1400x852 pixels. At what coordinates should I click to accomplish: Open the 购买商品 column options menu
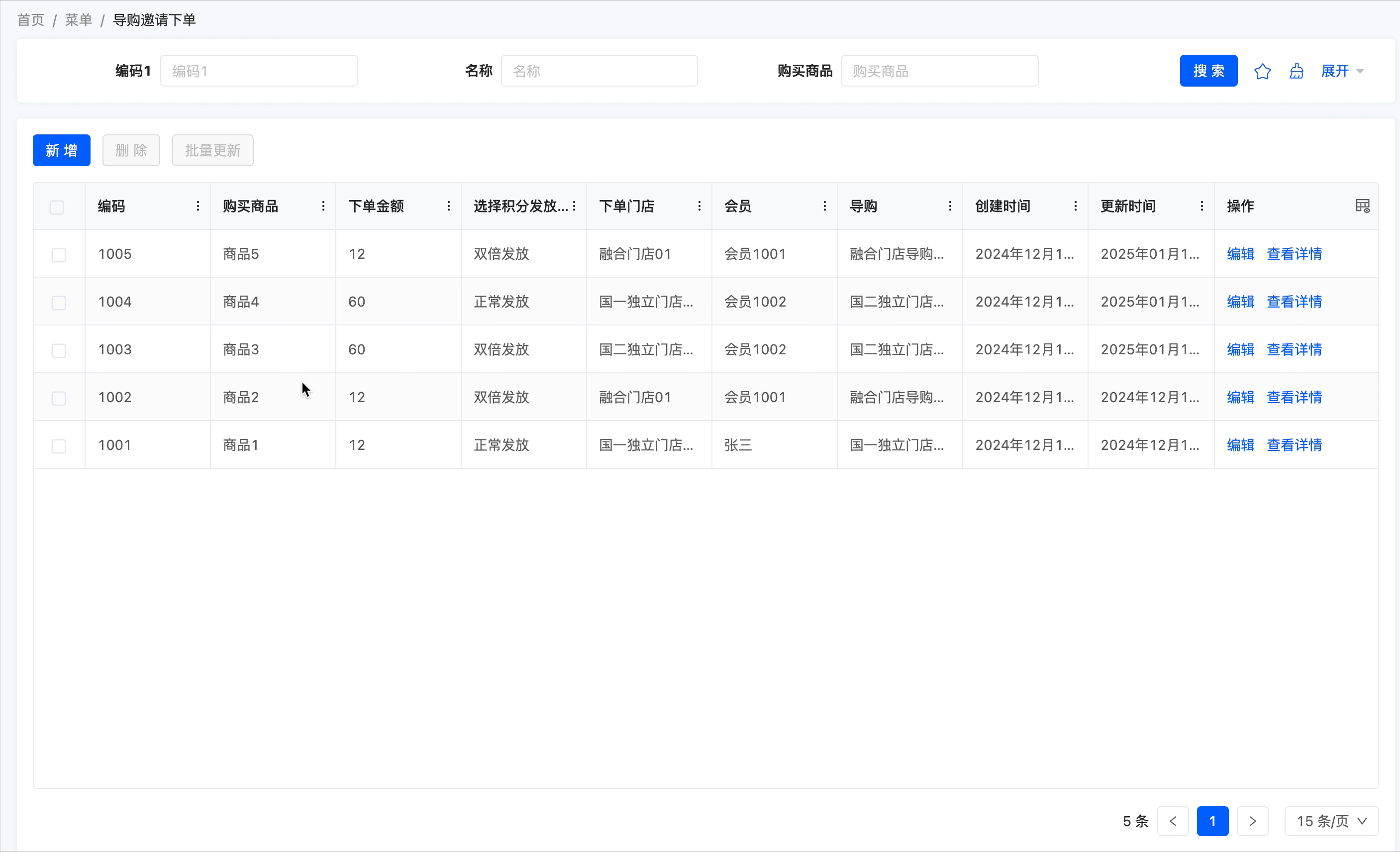[323, 206]
